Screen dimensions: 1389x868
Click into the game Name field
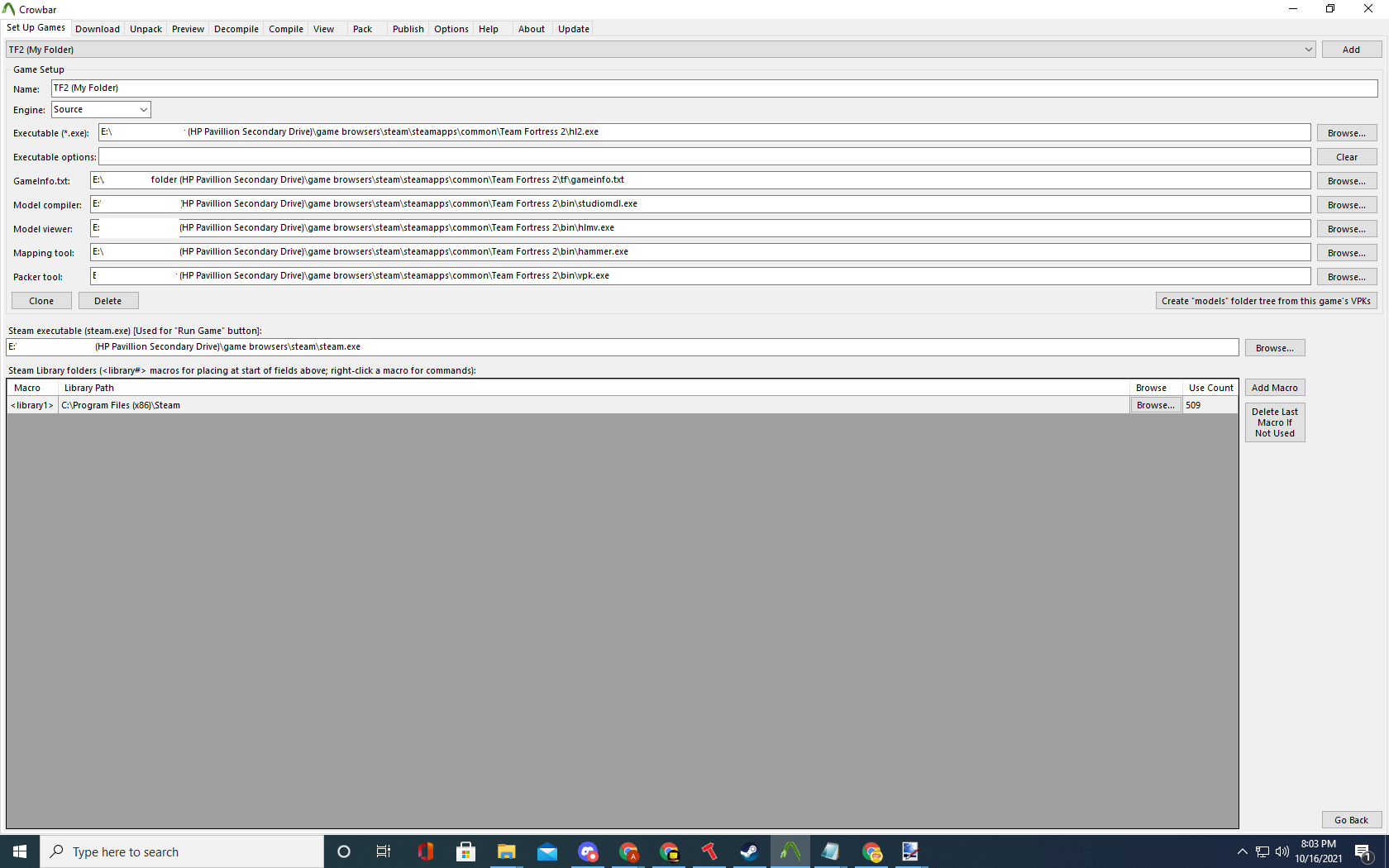coord(714,88)
